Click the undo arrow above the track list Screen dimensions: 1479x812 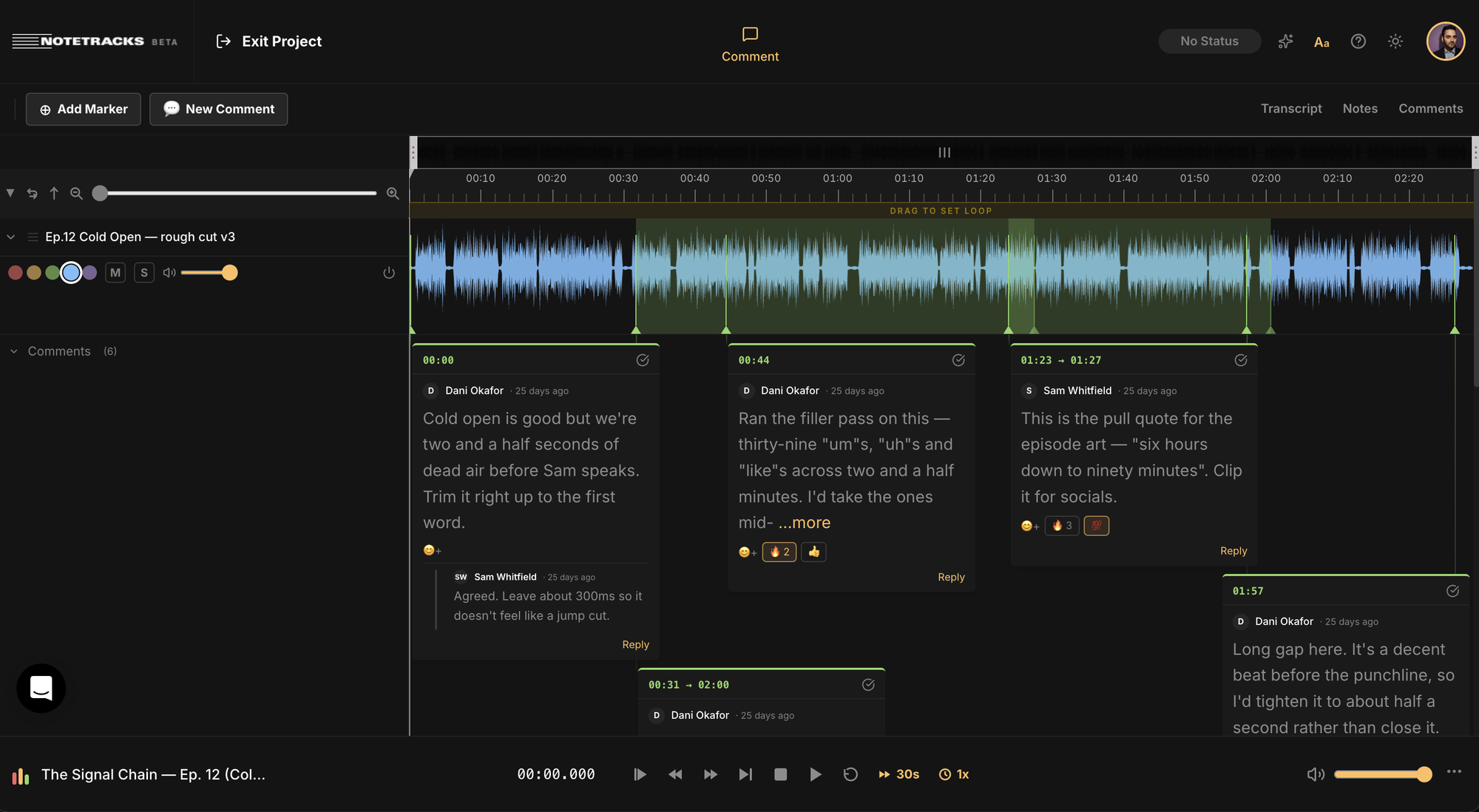pyautogui.click(x=33, y=193)
